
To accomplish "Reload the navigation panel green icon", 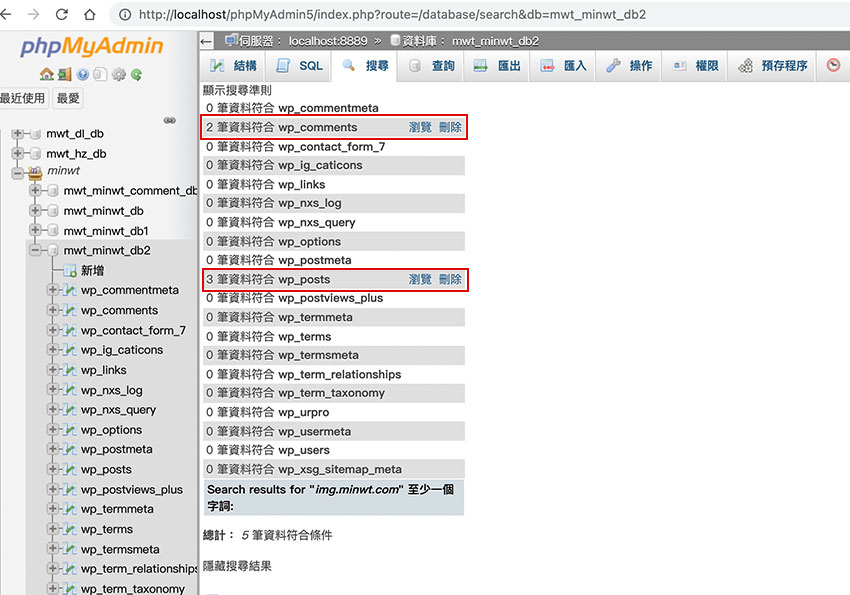I will [x=136, y=74].
